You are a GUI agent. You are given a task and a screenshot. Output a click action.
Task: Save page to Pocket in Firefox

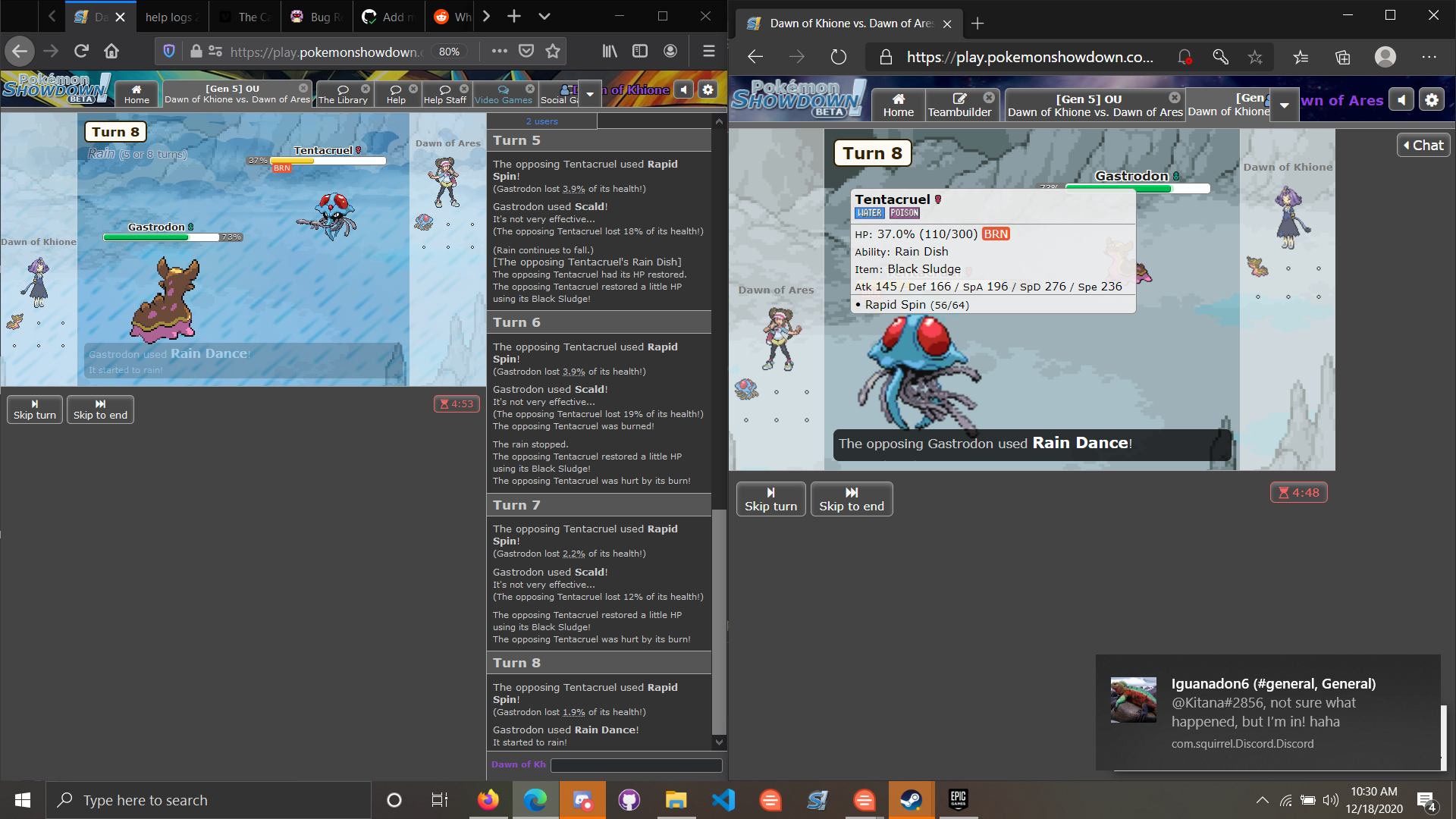click(x=526, y=52)
